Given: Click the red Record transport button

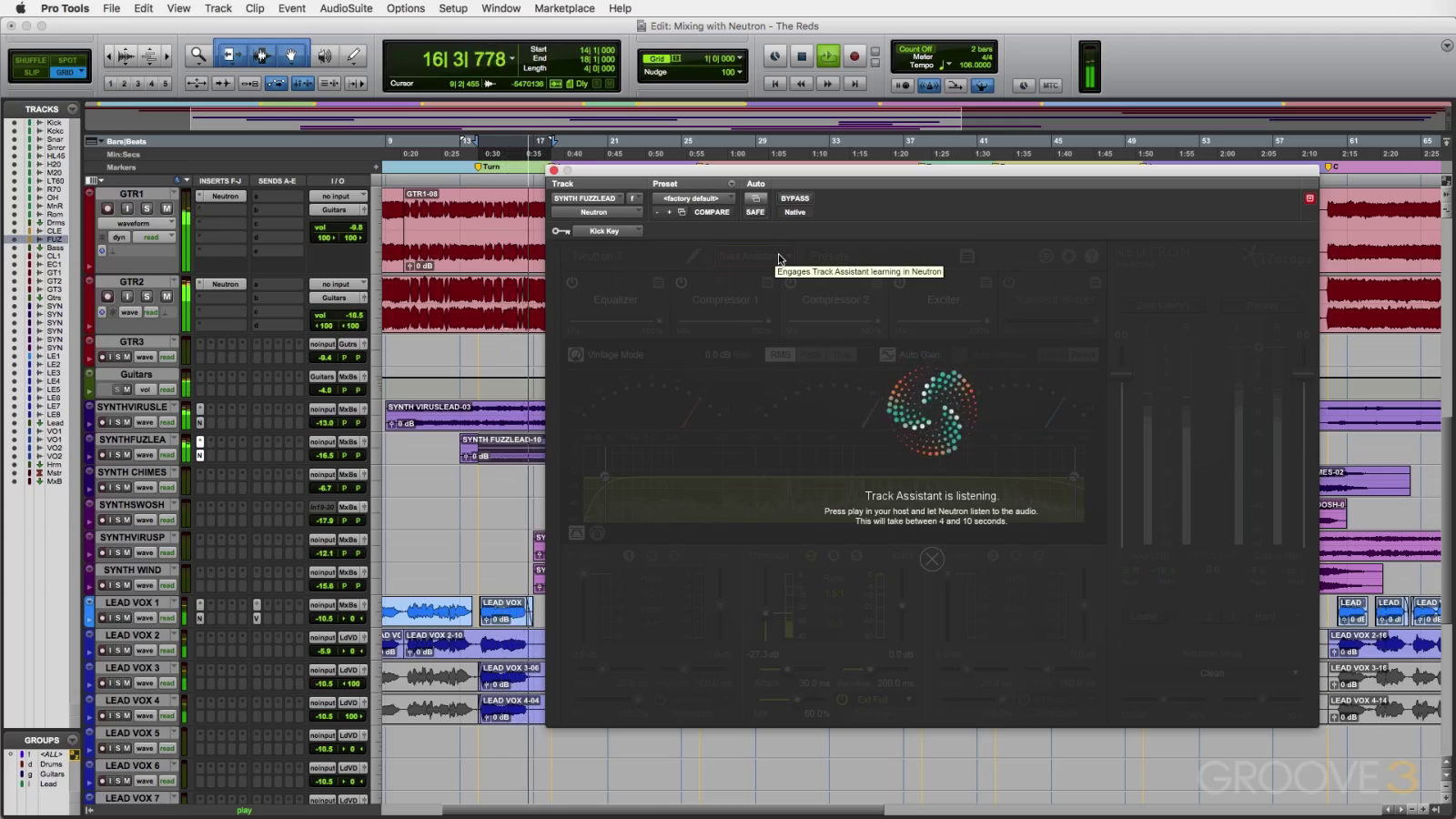Looking at the screenshot, I should 854,56.
